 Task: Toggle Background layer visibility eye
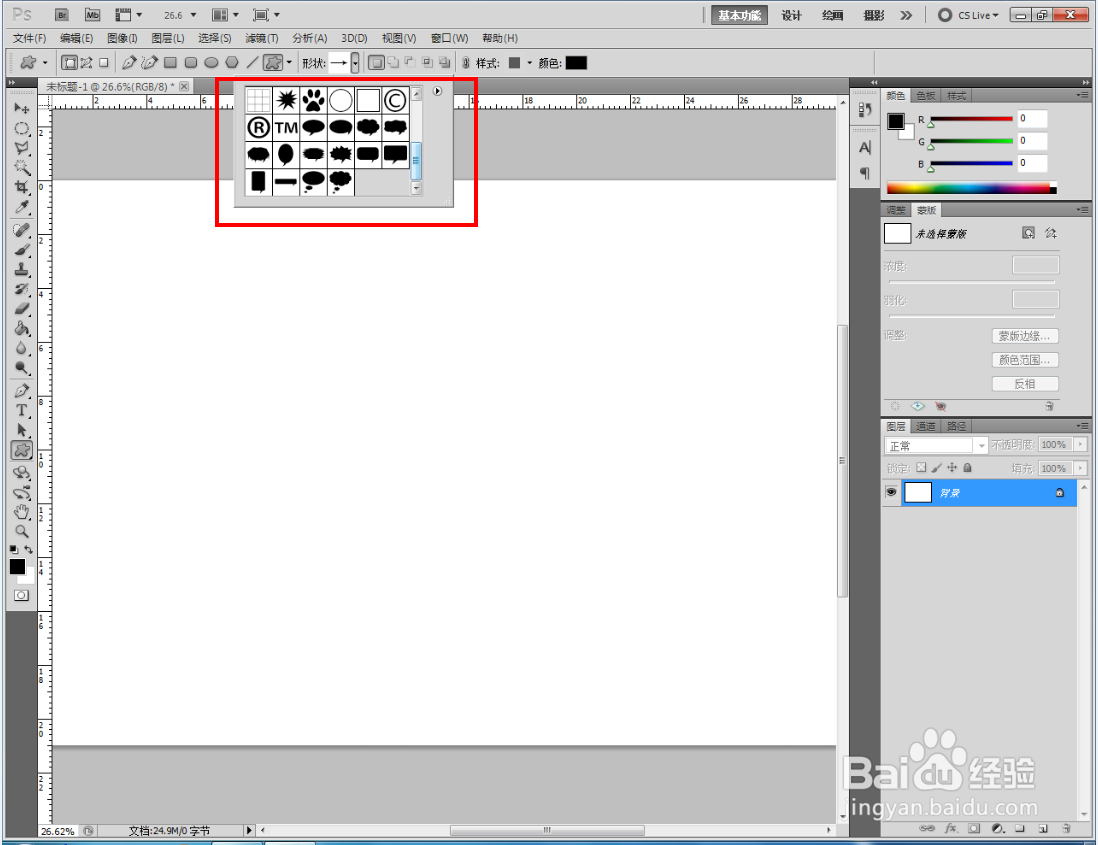[891, 492]
